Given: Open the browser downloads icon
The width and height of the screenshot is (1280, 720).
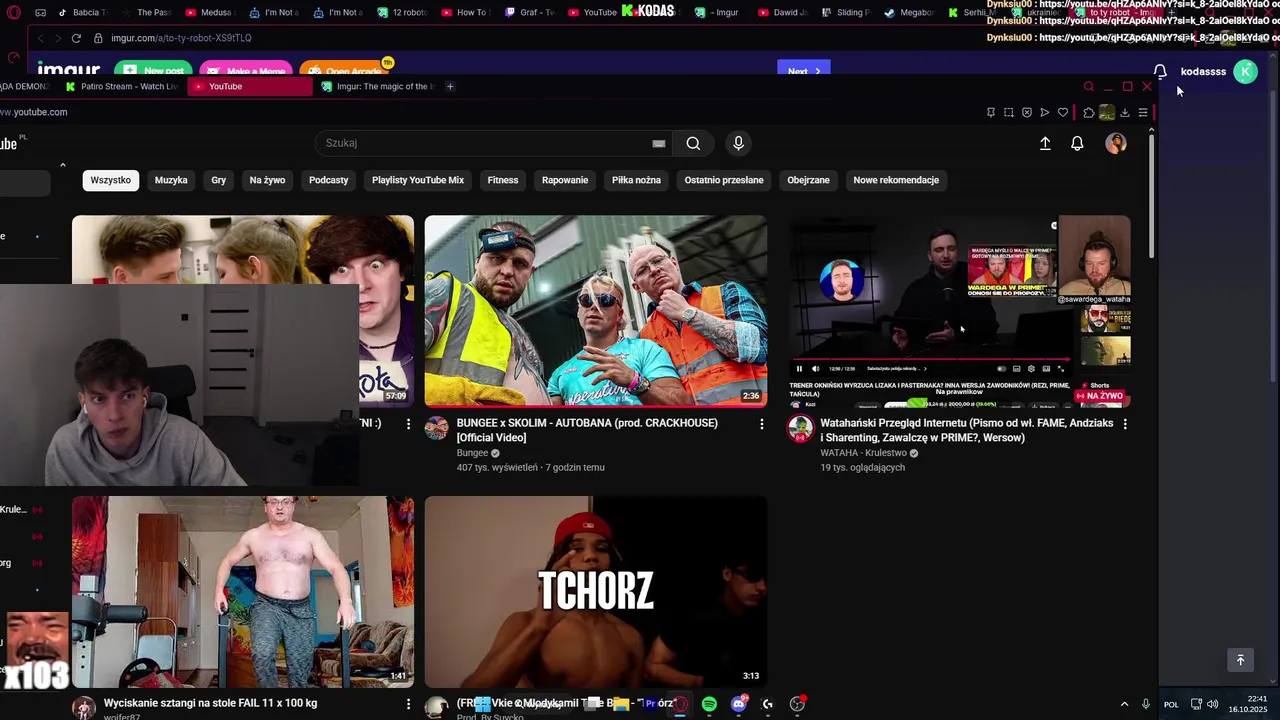Looking at the screenshot, I should (1125, 112).
